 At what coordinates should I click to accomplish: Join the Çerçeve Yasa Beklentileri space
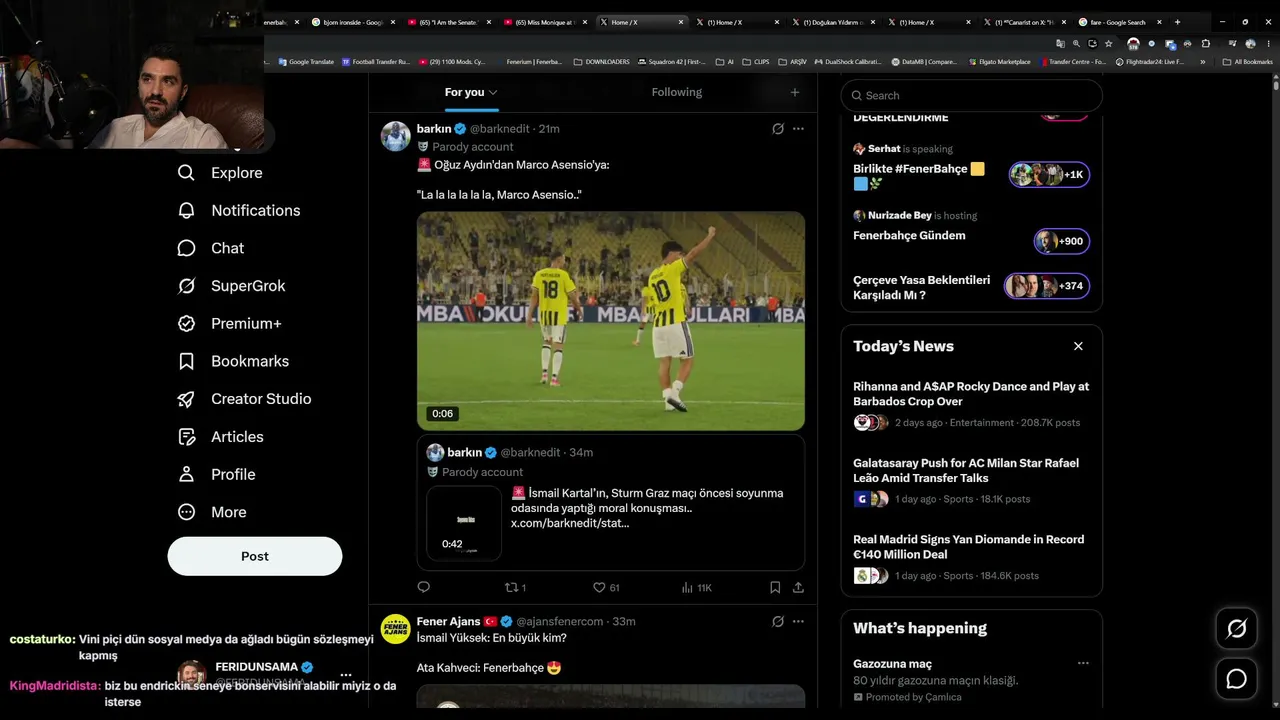(x=1047, y=286)
